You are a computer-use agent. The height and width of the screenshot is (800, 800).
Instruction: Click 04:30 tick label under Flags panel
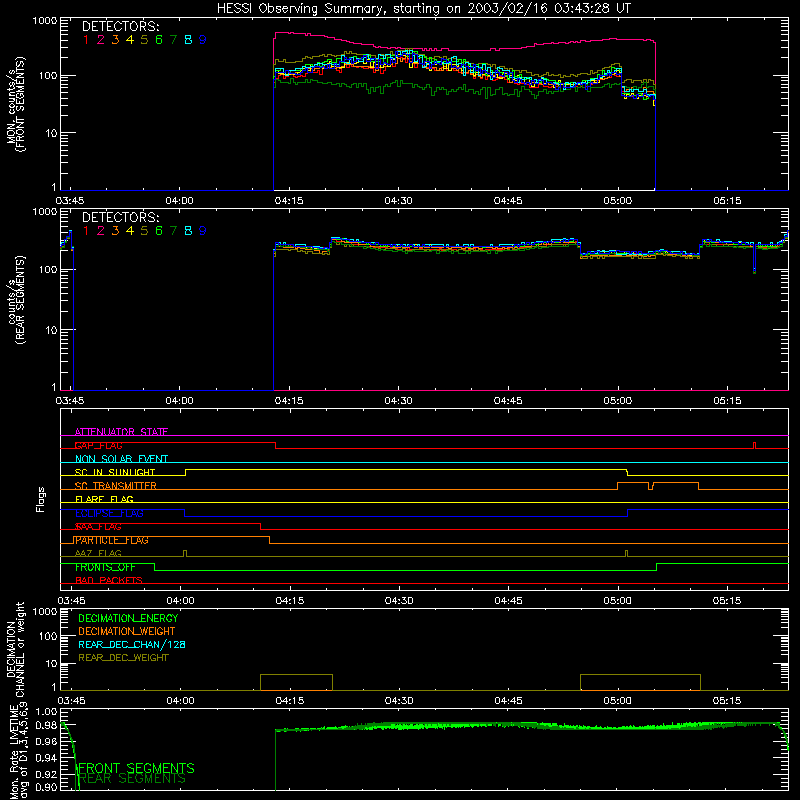coord(398,601)
